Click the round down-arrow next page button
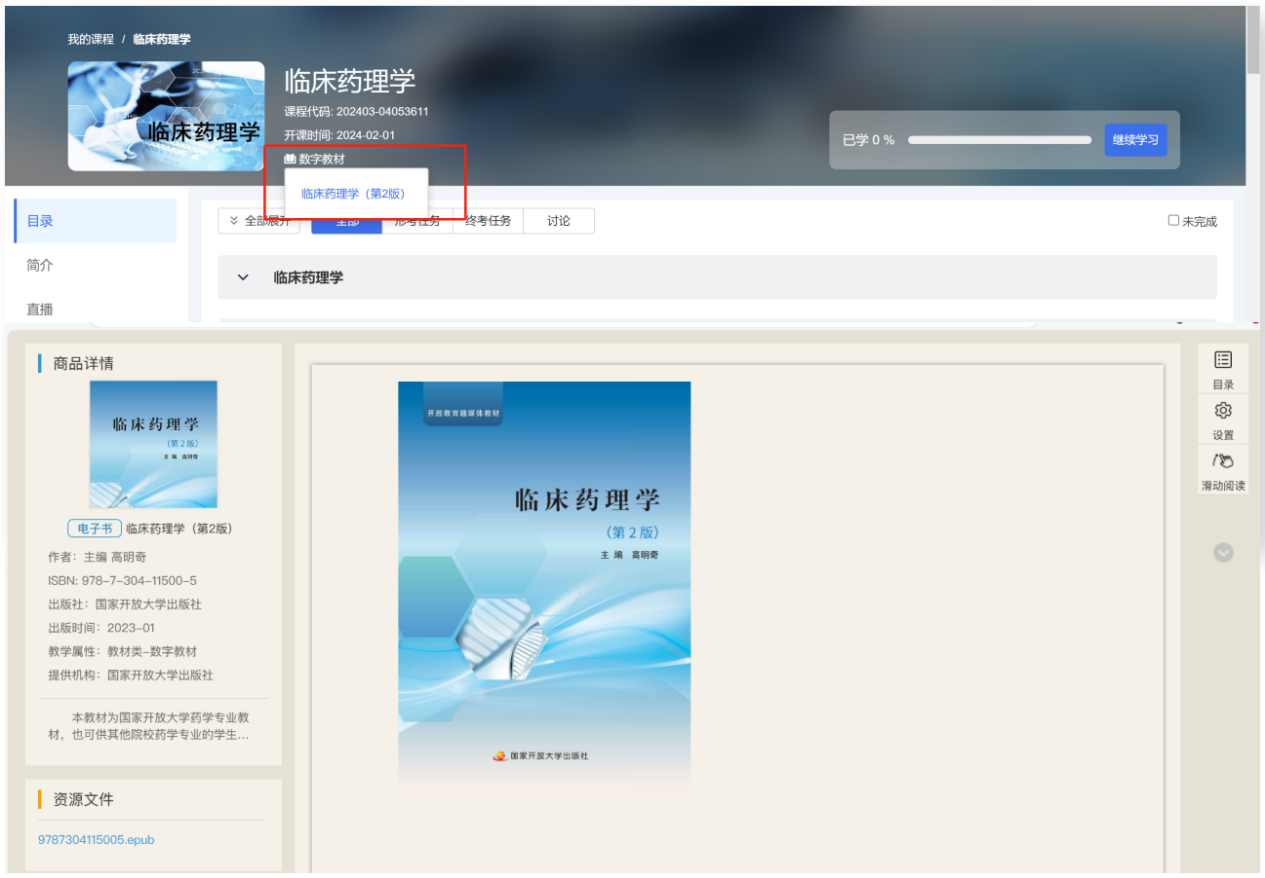The image size is (1265, 878). pos(1223,552)
